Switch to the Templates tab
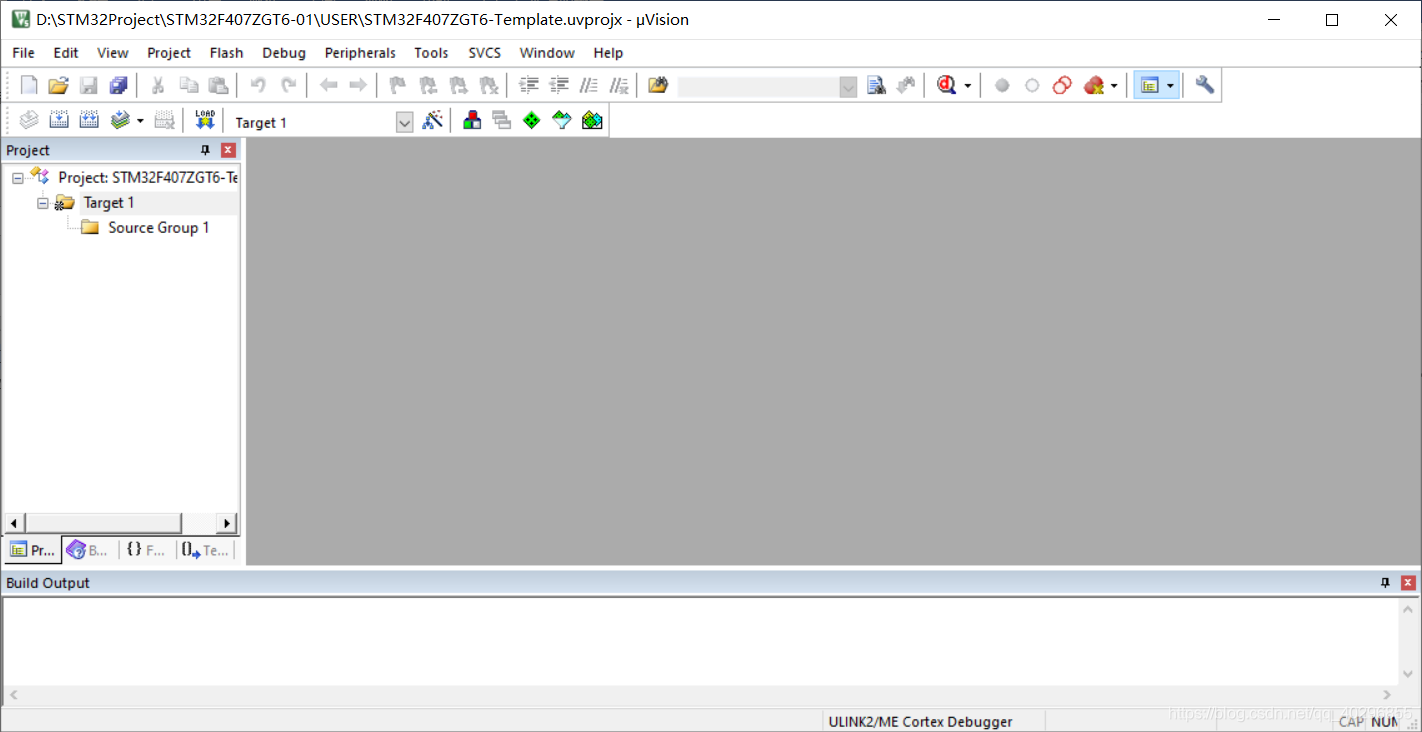1422x732 pixels. click(x=205, y=550)
